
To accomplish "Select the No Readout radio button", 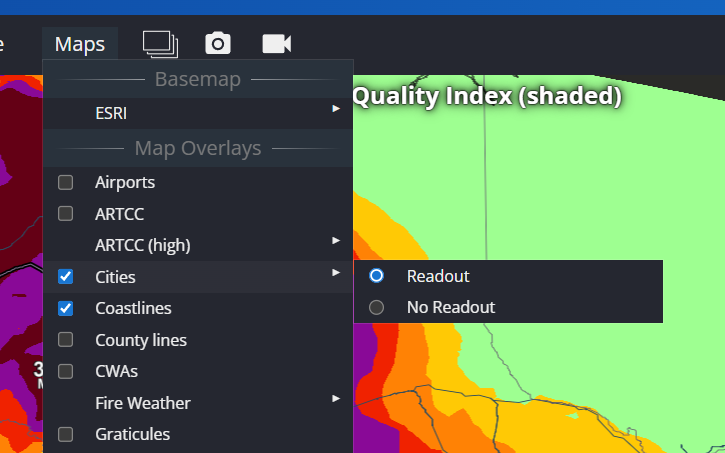I will [x=376, y=307].
